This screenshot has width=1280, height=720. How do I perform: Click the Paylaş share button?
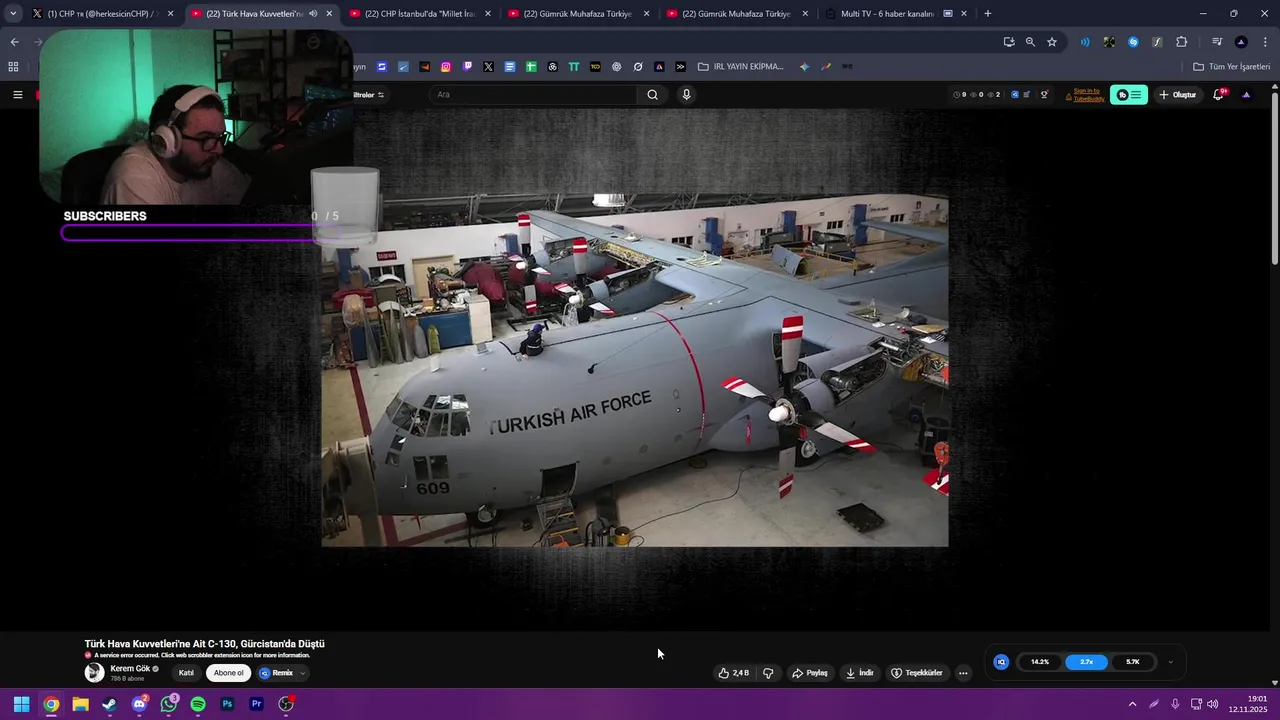[810, 673]
